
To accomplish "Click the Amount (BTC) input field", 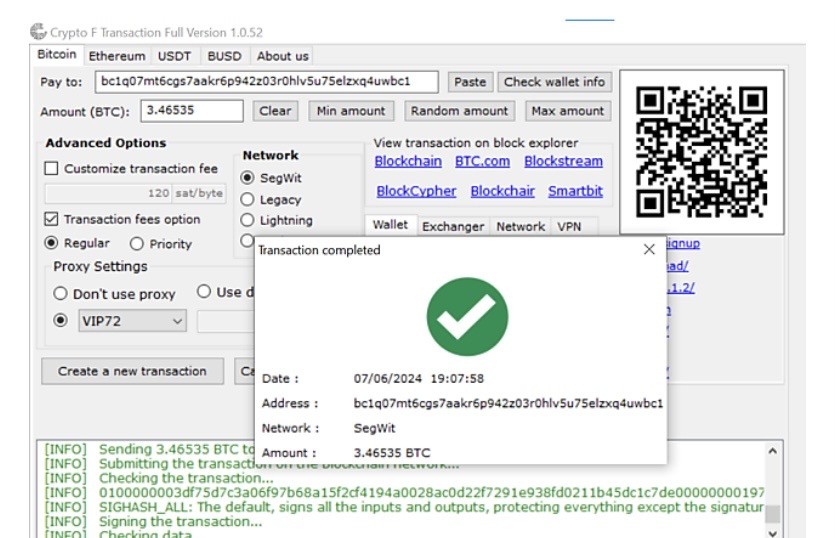I will pyautogui.click(x=191, y=111).
